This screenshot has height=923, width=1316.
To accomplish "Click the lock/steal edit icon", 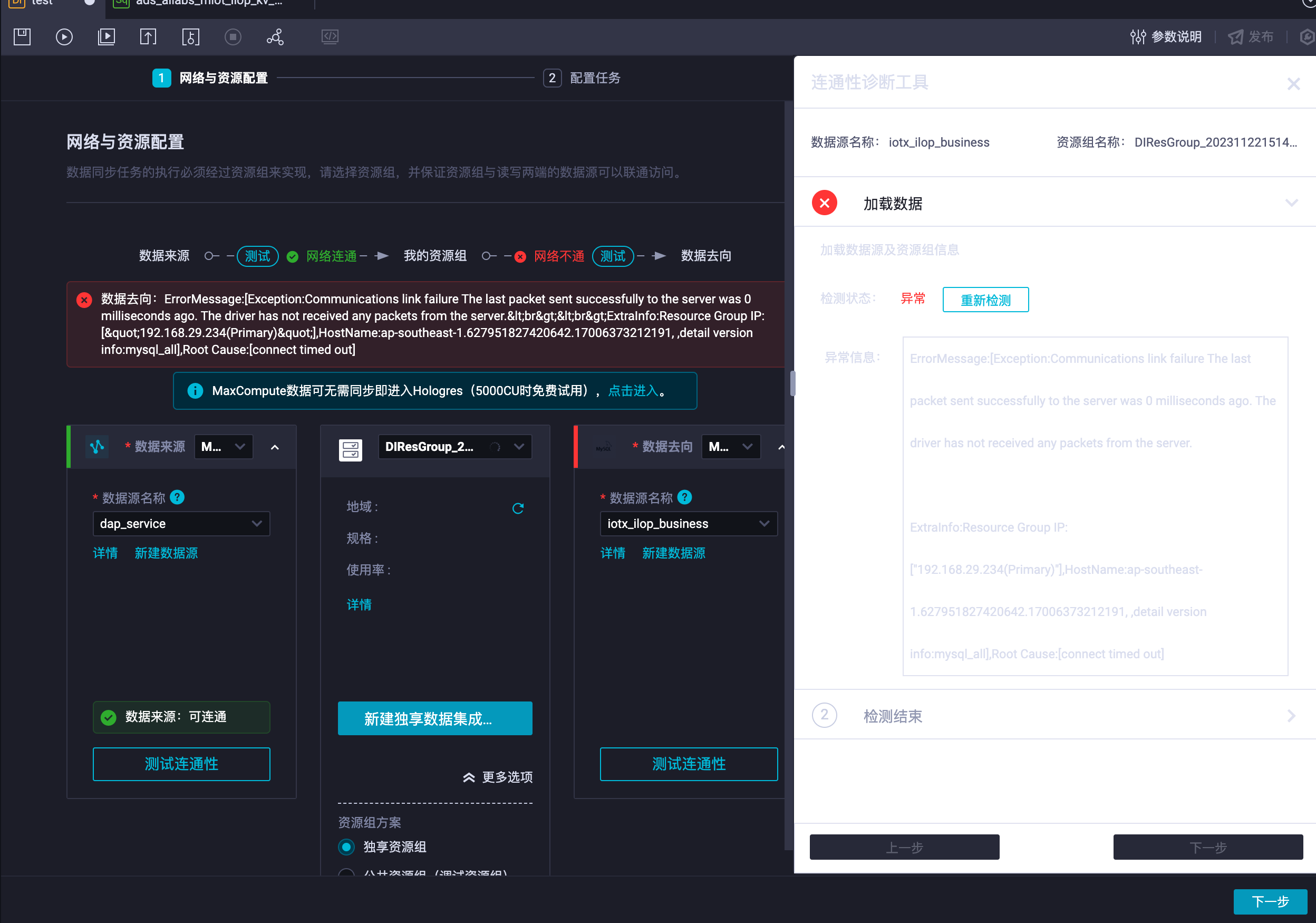I will coord(191,37).
